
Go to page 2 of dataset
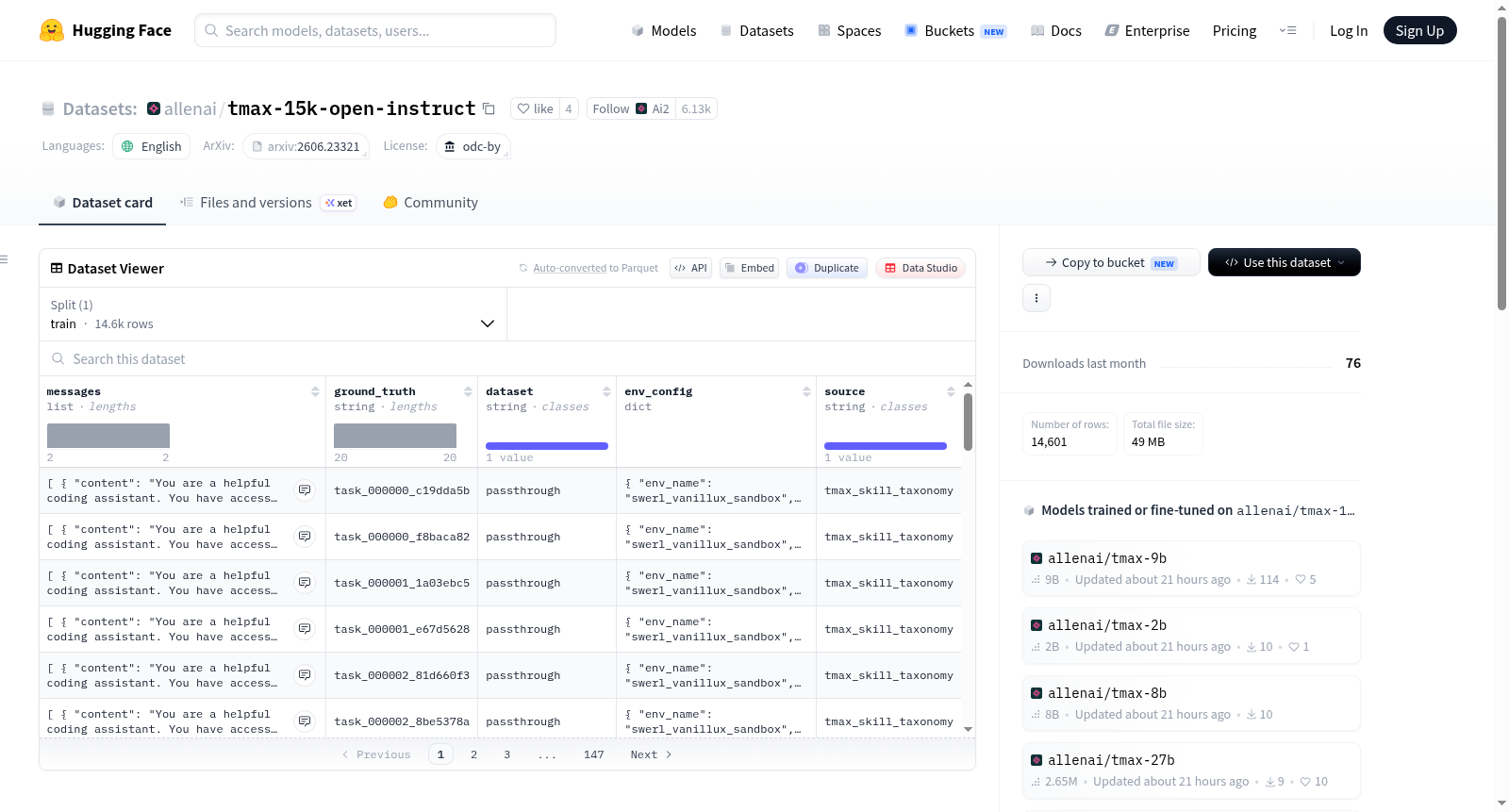tap(473, 754)
